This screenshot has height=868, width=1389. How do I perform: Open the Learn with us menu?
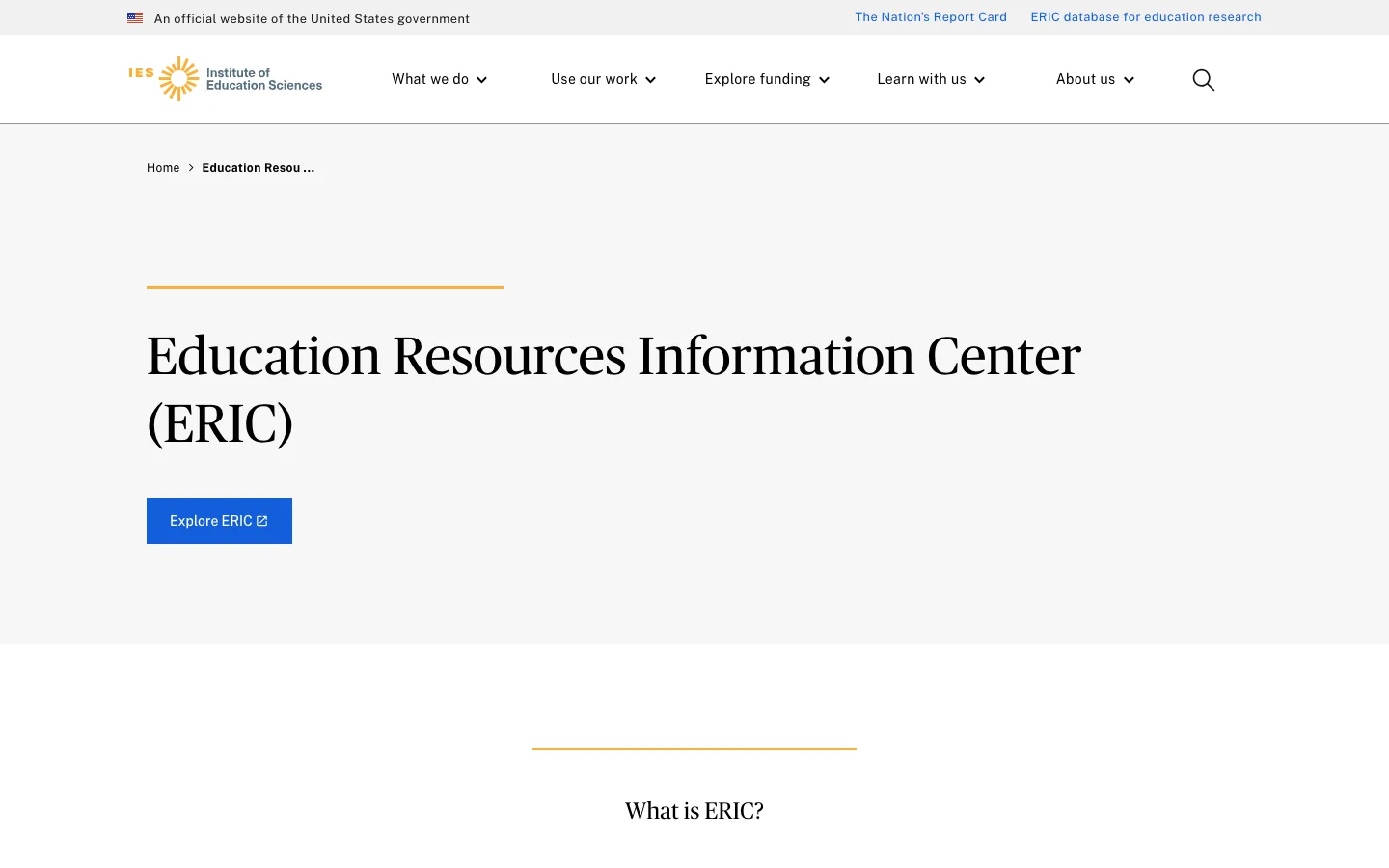click(931, 79)
